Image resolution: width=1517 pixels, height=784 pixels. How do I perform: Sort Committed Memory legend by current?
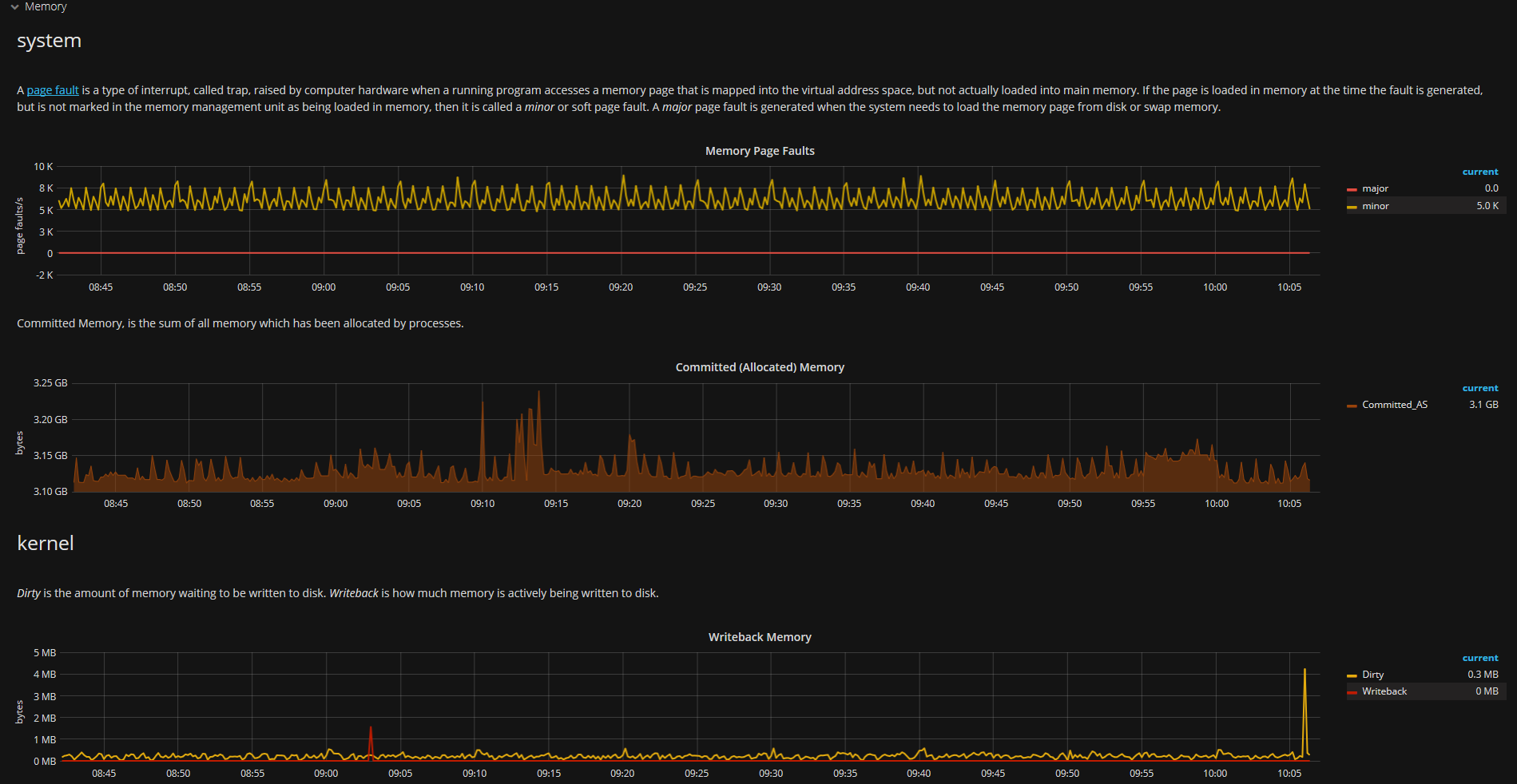[x=1480, y=388]
